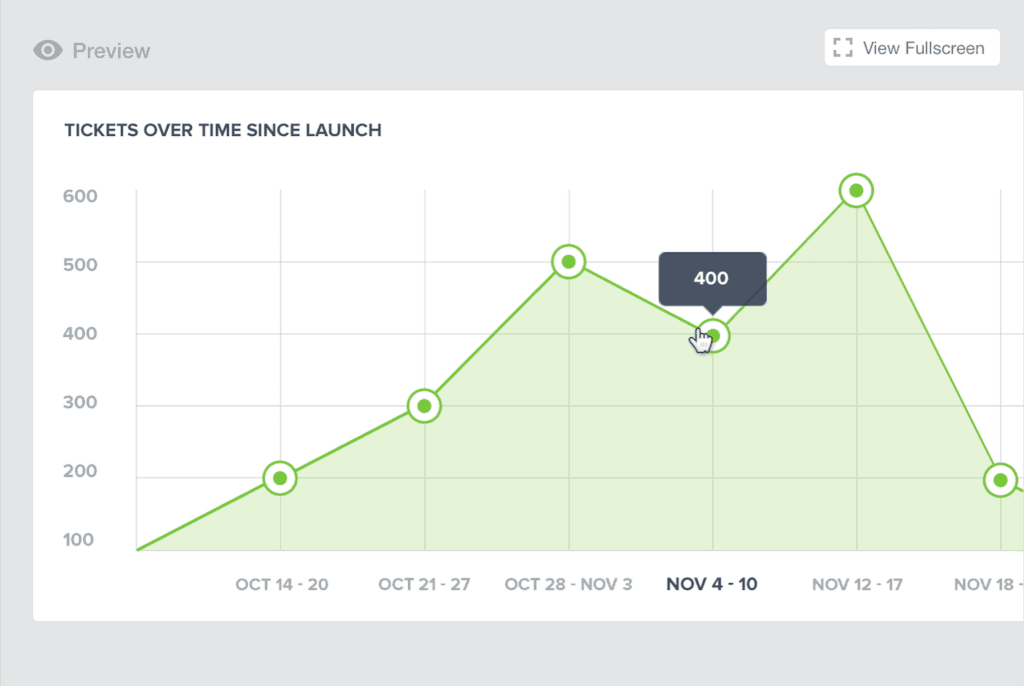Click the OCT 14 - 20 axis label
Image resolution: width=1024 pixels, height=686 pixels.
[282, 584]
